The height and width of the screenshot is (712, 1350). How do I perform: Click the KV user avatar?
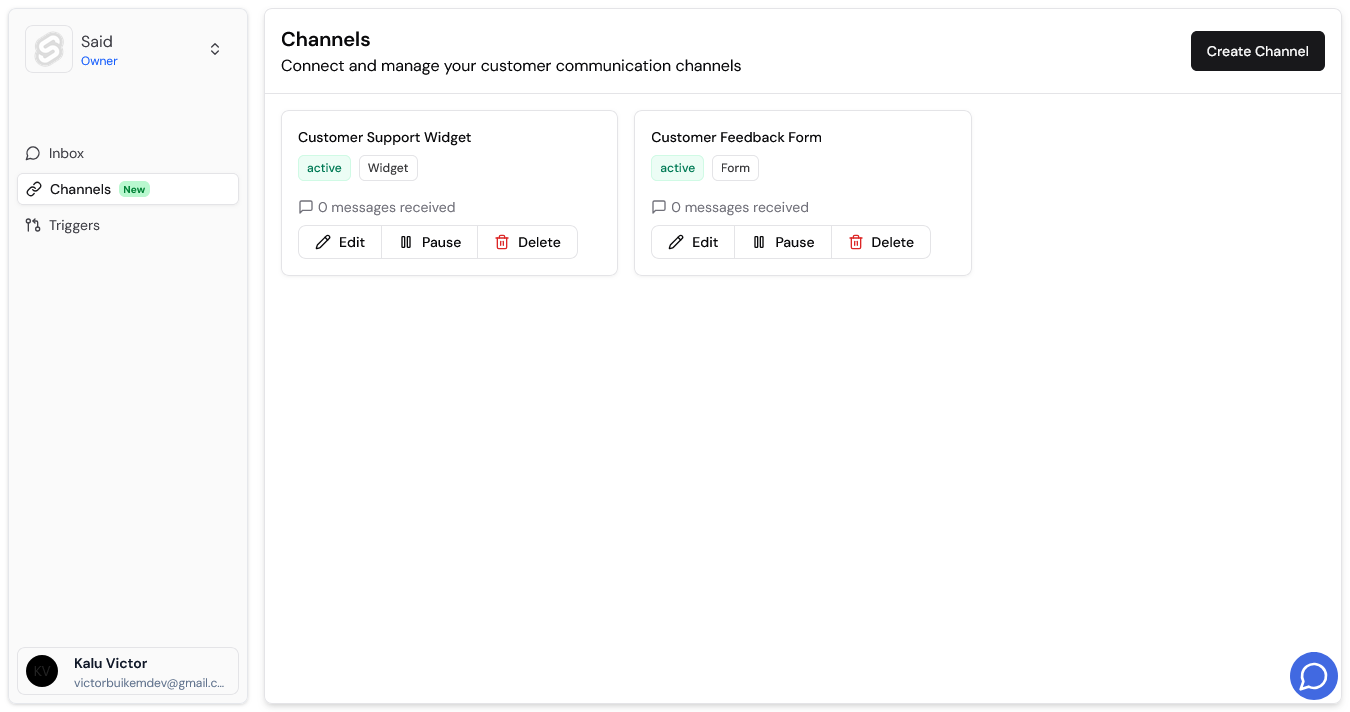[42, 671]
